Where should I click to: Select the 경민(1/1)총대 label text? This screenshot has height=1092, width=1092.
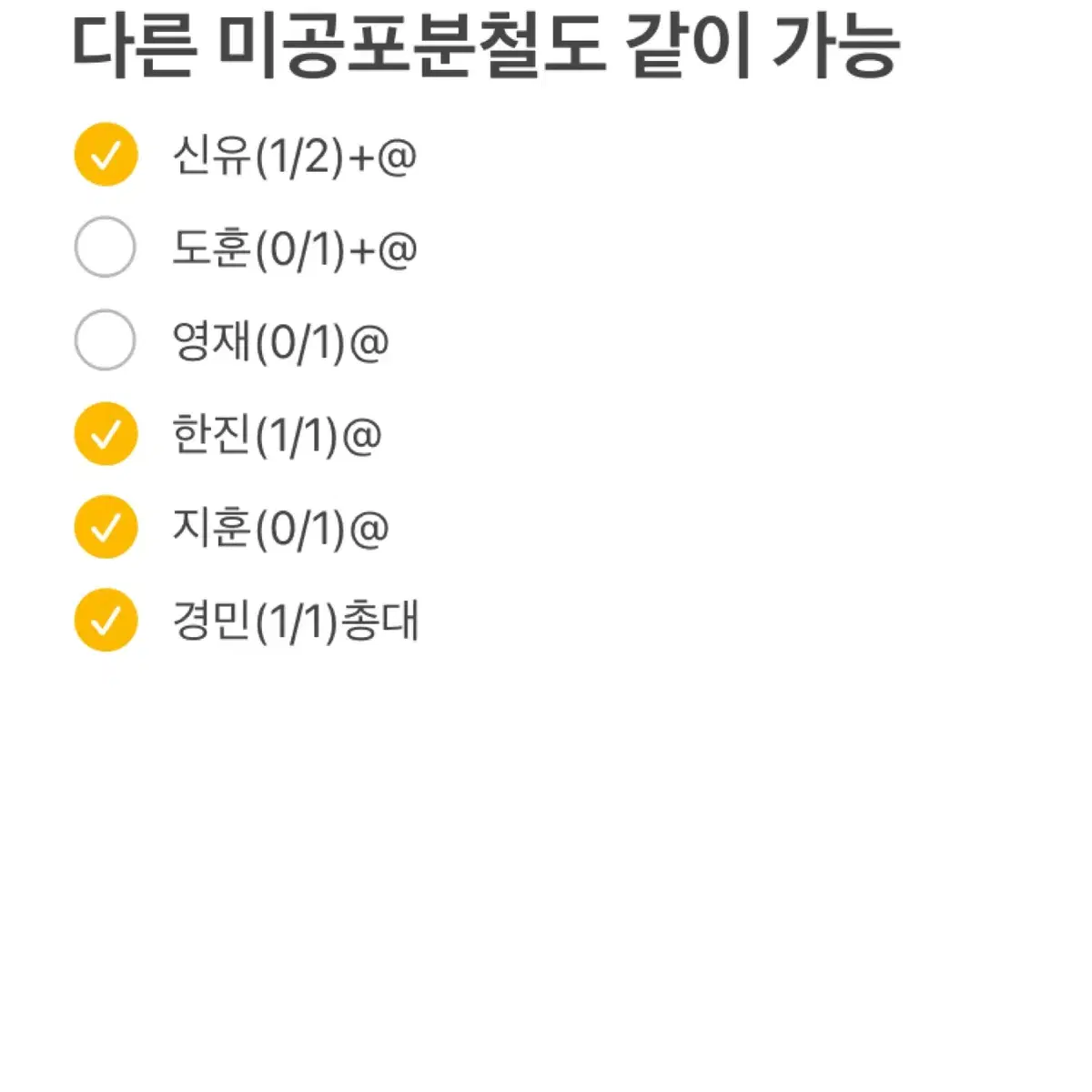[296, 622]
